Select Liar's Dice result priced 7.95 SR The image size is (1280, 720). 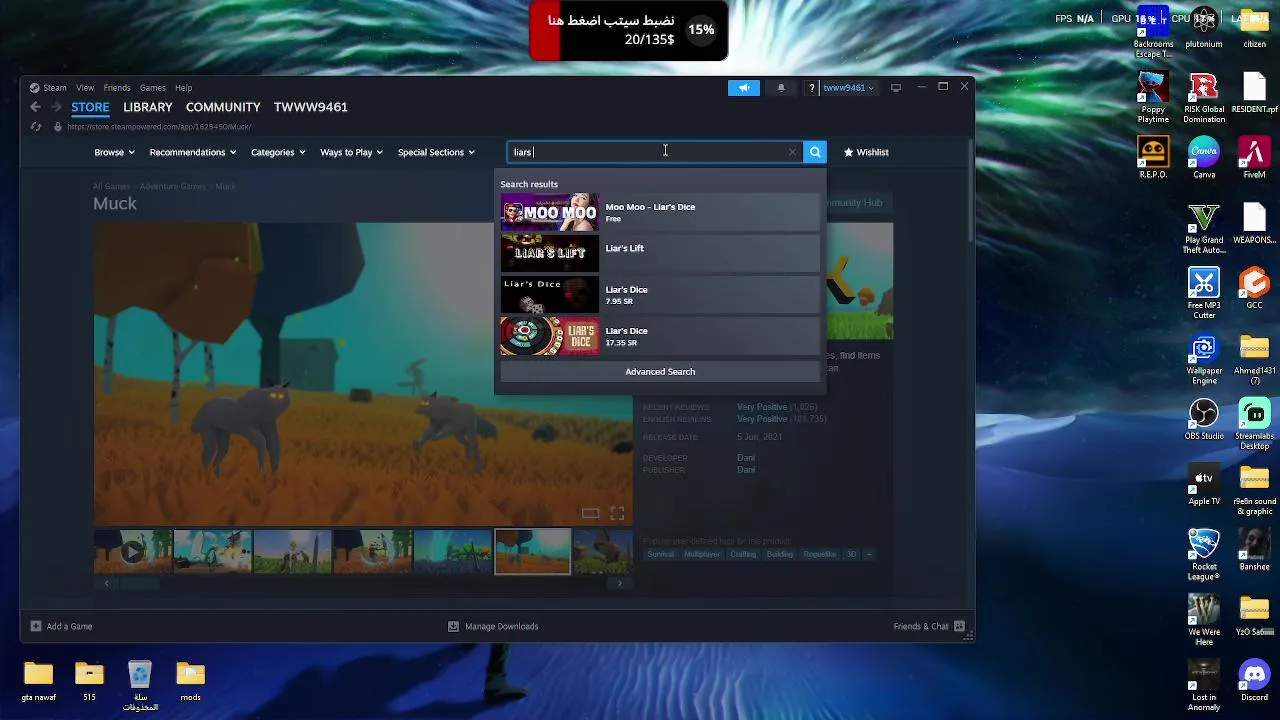click(x=660, y=295)
